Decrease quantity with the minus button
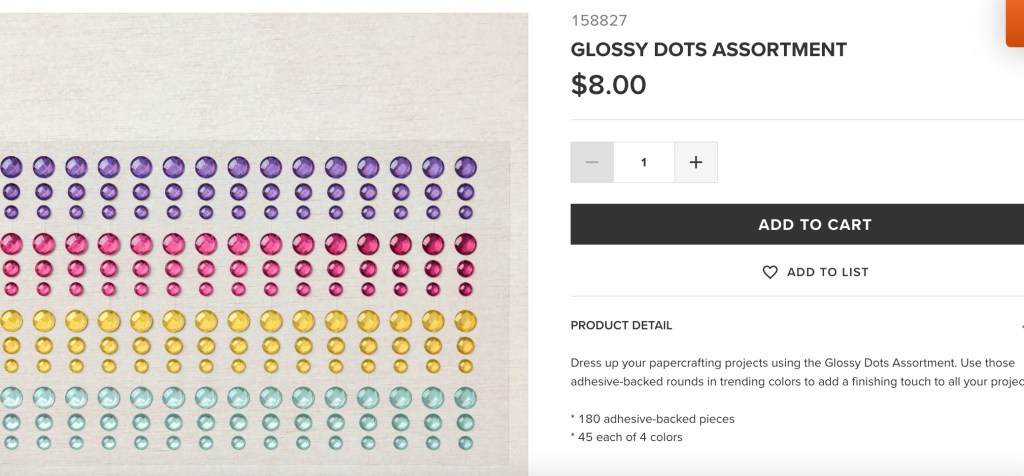This screenshot has width=1024, height=476. pyautogui.click(x=592, y=162)
